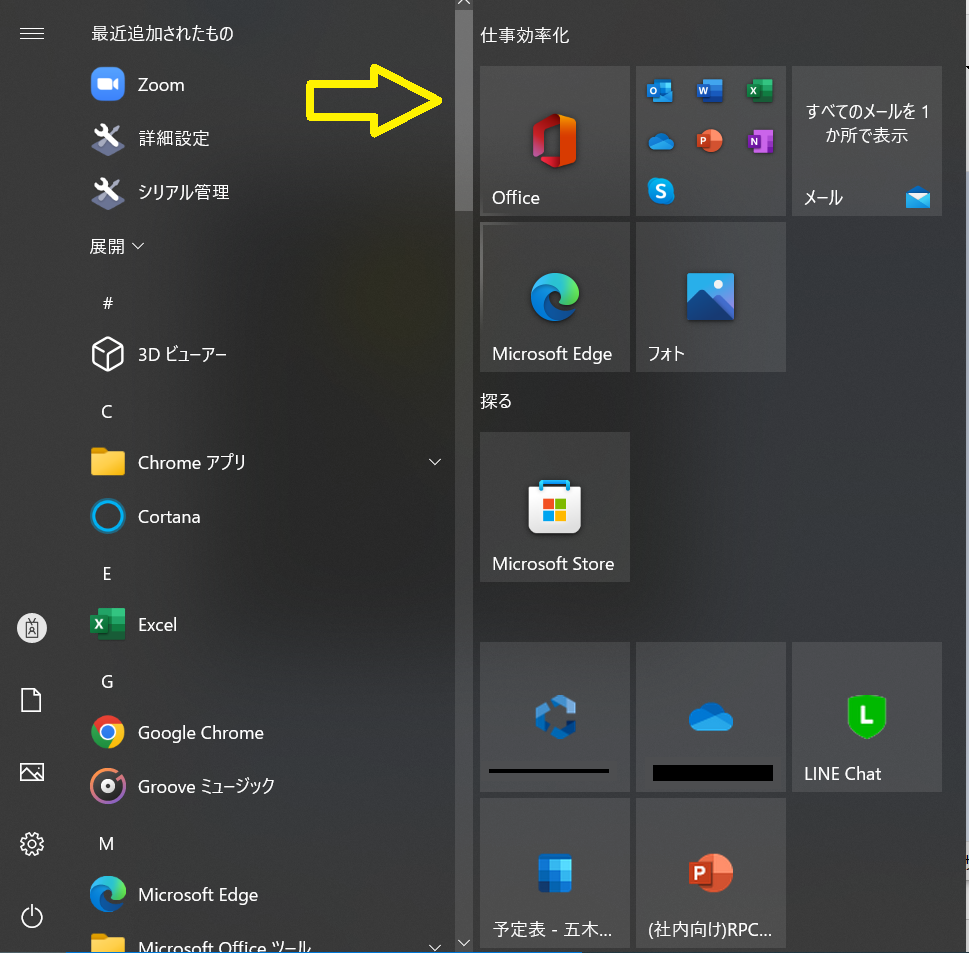Screen dimensions: 969x953
Task: Open Settings gear in the sidebar
Action: click(x=32, y=844)
